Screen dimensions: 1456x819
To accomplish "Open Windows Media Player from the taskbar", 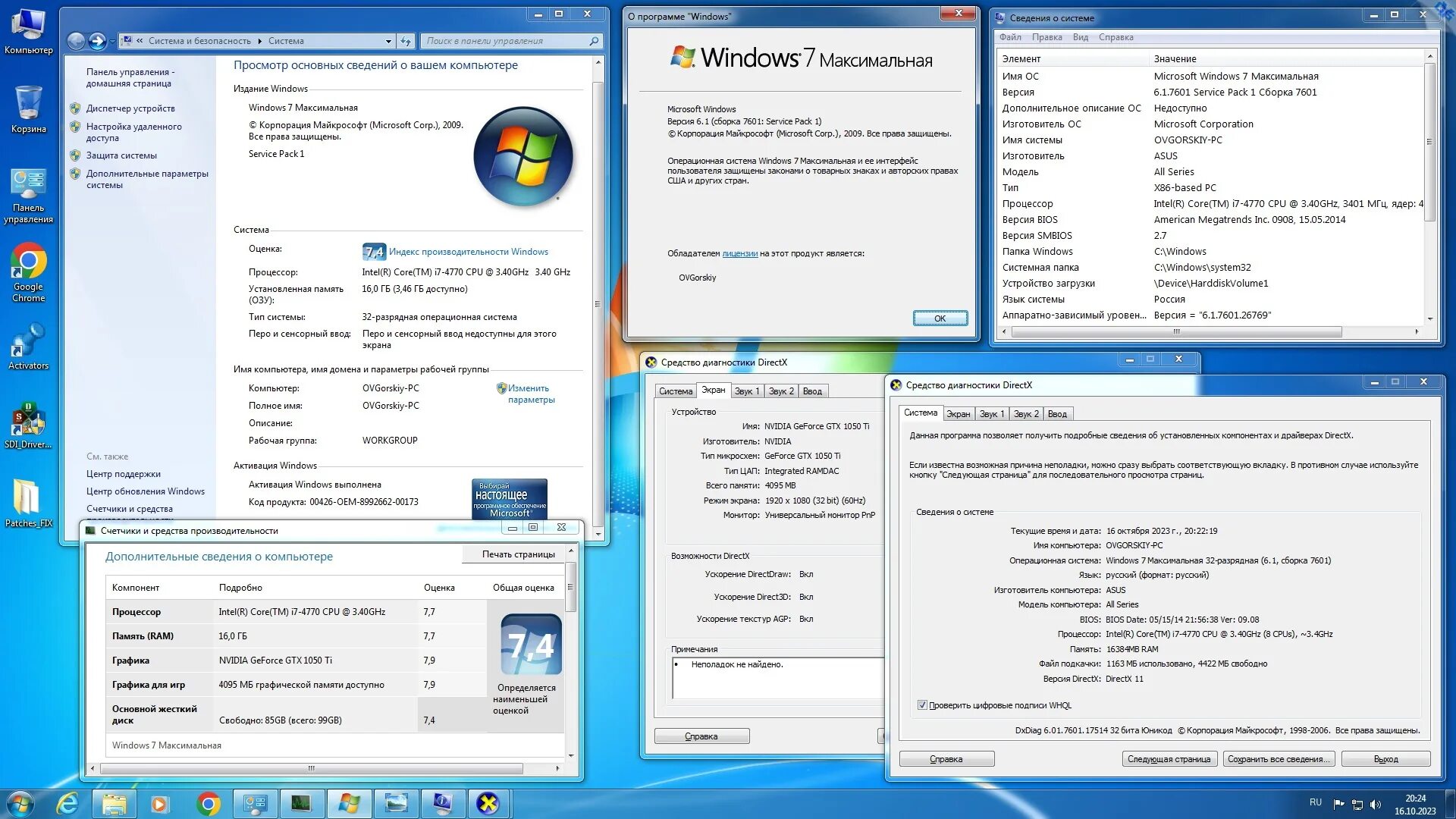I will 159,803.
